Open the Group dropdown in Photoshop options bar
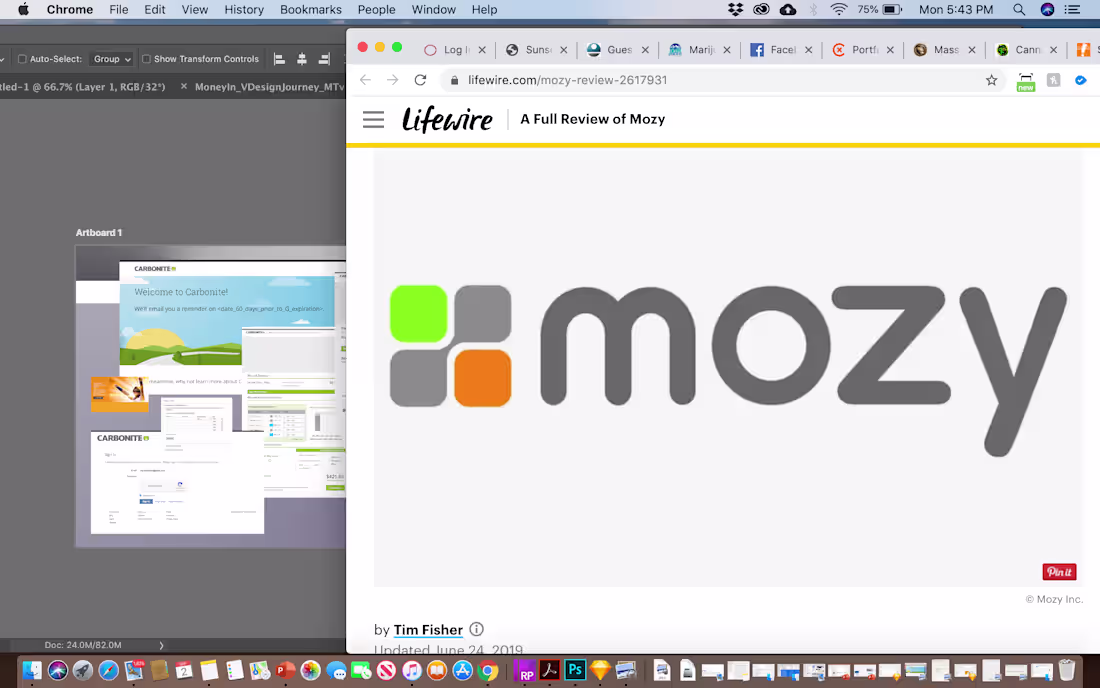Viewport: 1100px width, 688px height. pos(112,59)
